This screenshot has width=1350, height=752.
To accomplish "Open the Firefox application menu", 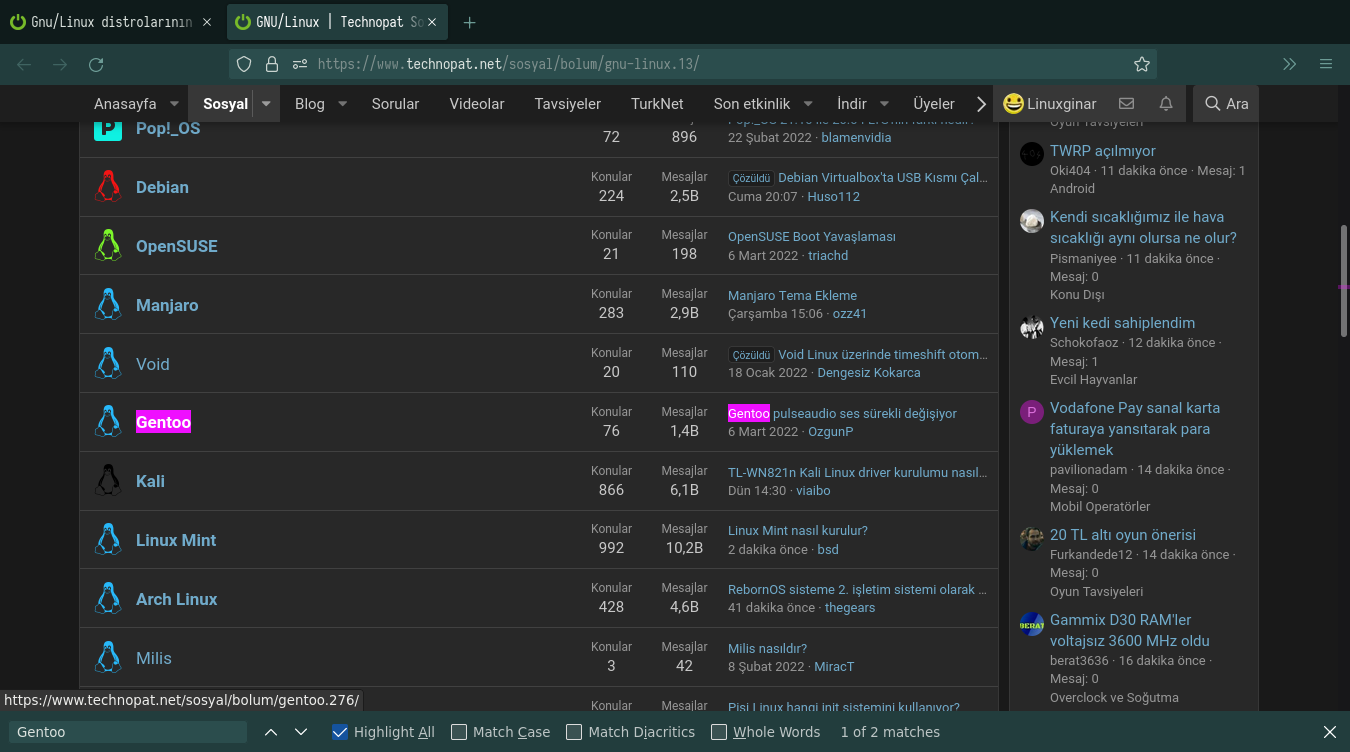I will coord(1326,64).
